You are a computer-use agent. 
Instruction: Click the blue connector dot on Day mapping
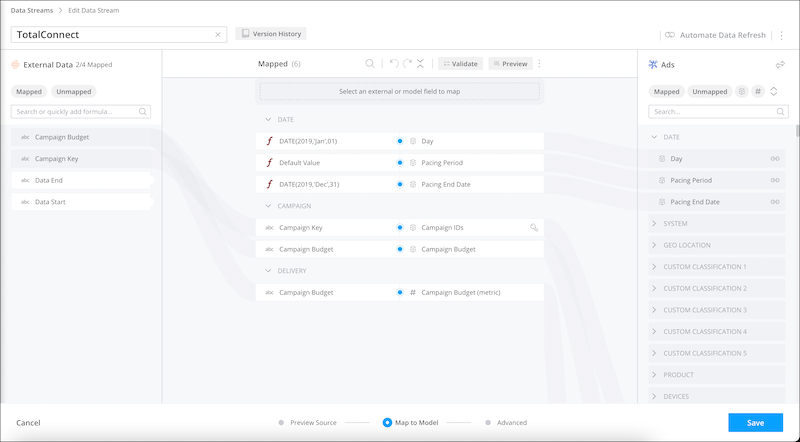(400, 141)
